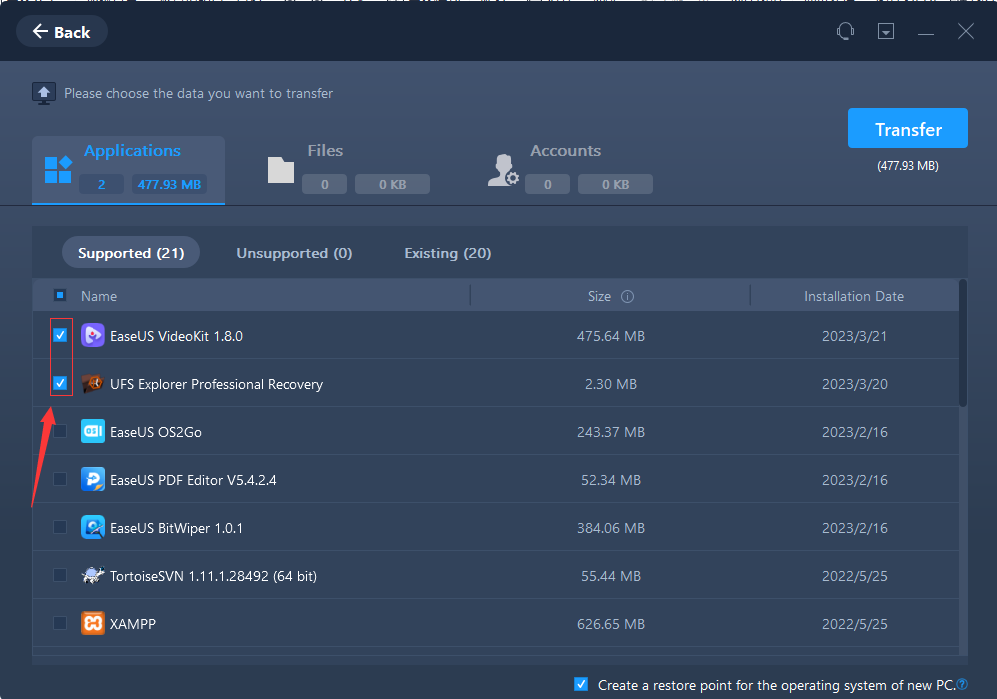Click the EaseUS VideoKit app icon
997x699 pixels.
(x=93, y=336)
